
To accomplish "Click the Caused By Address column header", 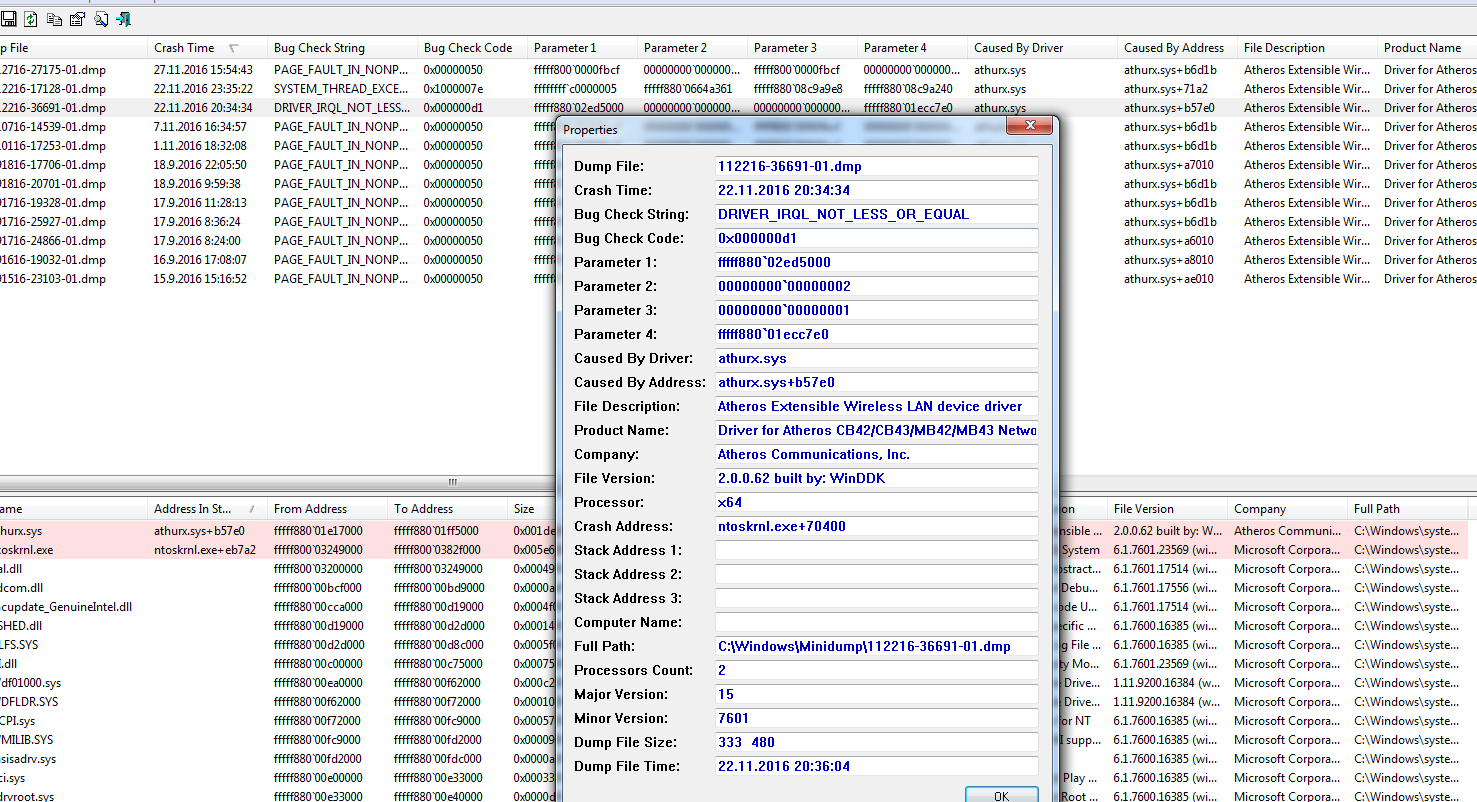I will pos(1178,48).
